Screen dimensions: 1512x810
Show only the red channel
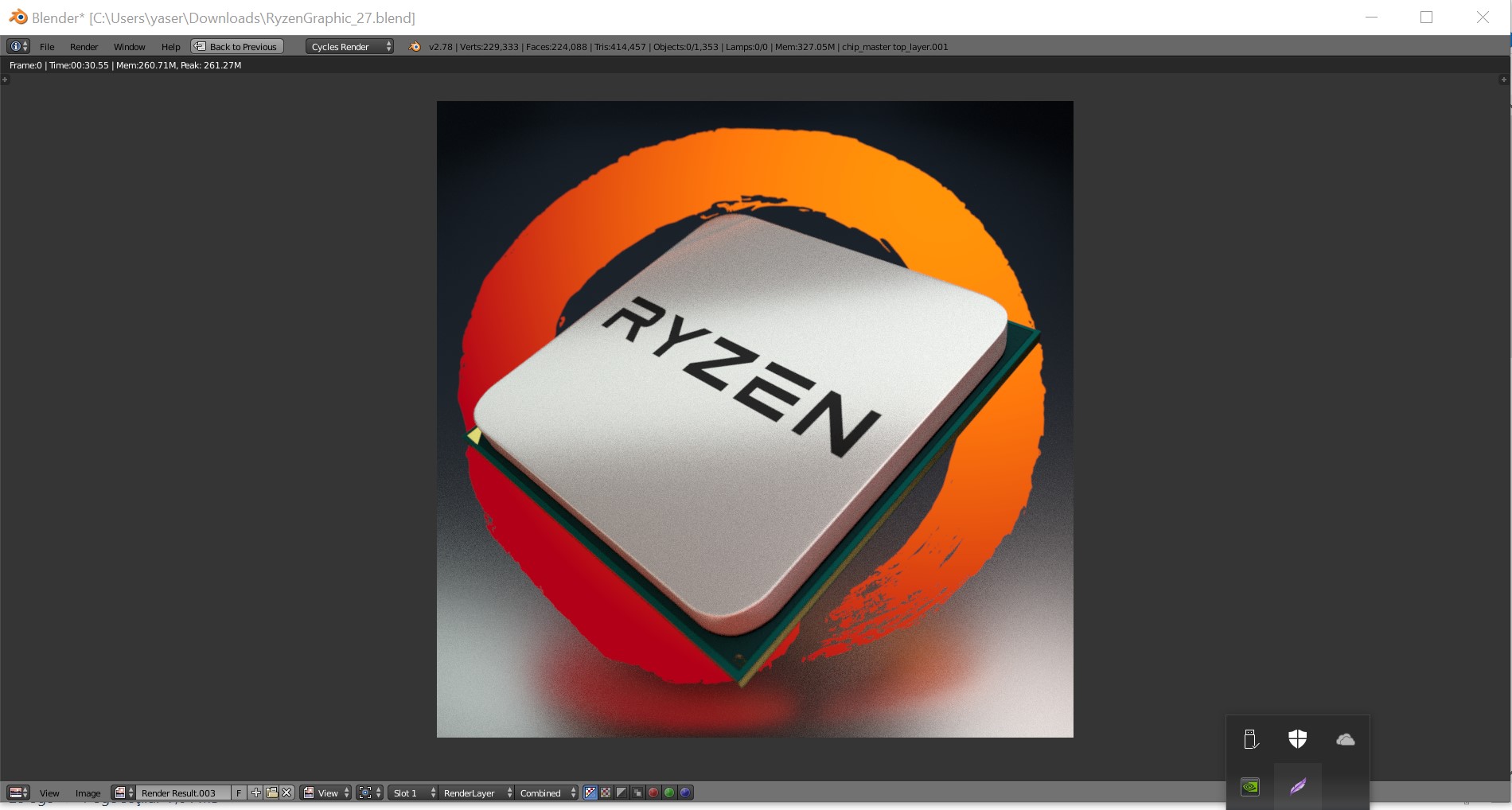point(653,792)
